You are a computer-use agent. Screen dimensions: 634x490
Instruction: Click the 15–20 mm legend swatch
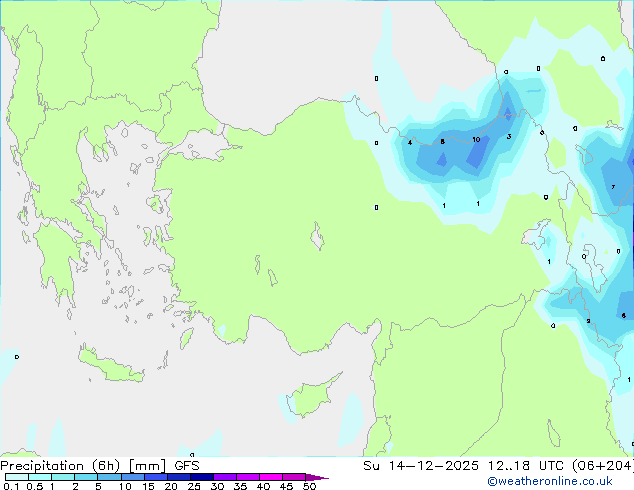coord(155,477)
